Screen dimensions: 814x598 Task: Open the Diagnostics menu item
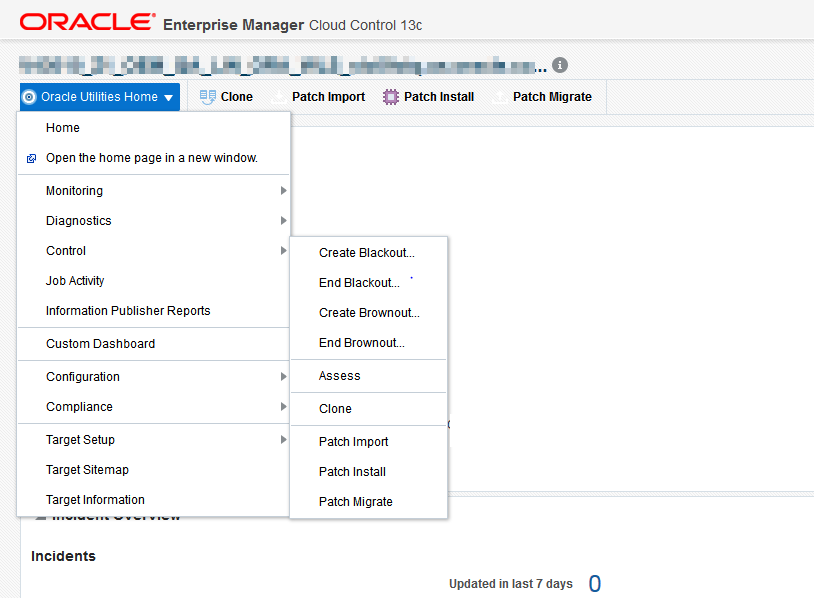pos(153,221)
